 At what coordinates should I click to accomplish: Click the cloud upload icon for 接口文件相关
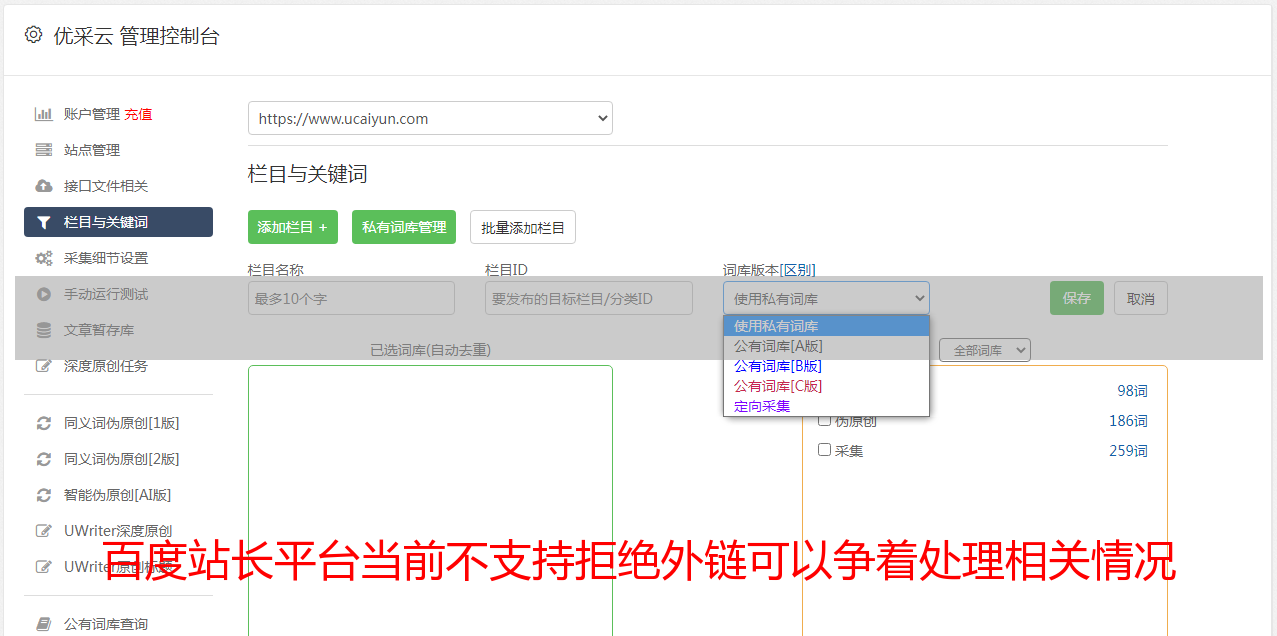coord(43,186)
